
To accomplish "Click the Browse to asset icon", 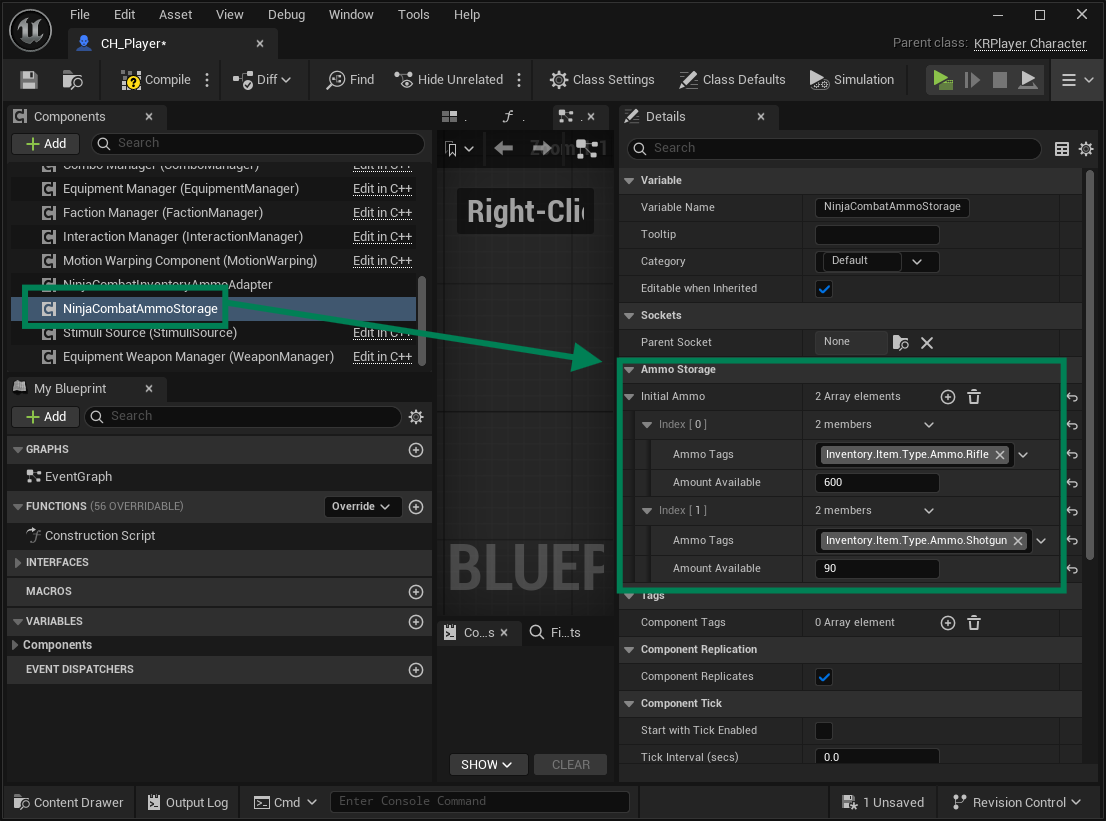I will point(73,80).
